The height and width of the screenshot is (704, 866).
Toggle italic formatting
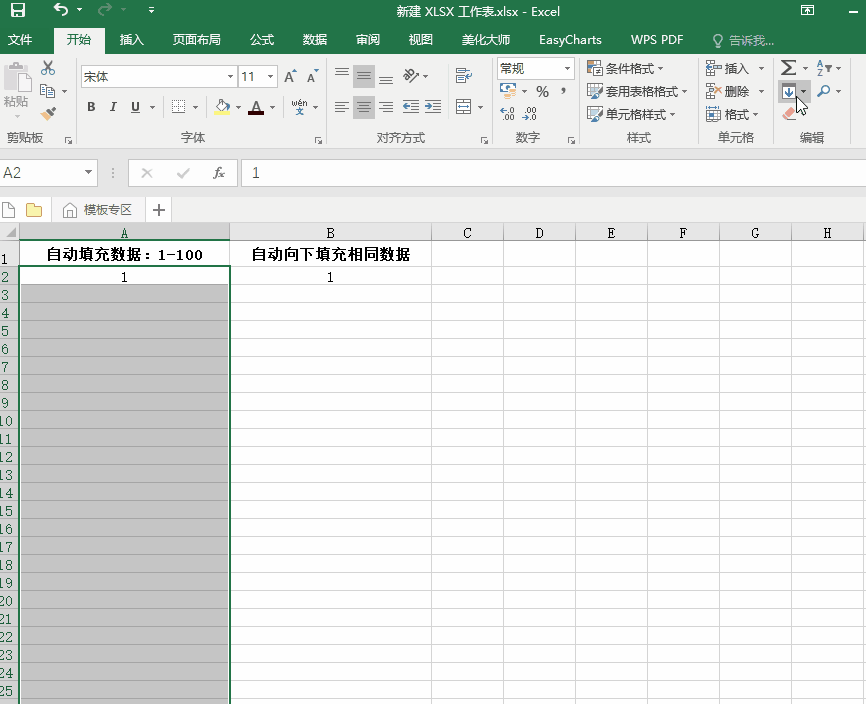tap(112, 107)
